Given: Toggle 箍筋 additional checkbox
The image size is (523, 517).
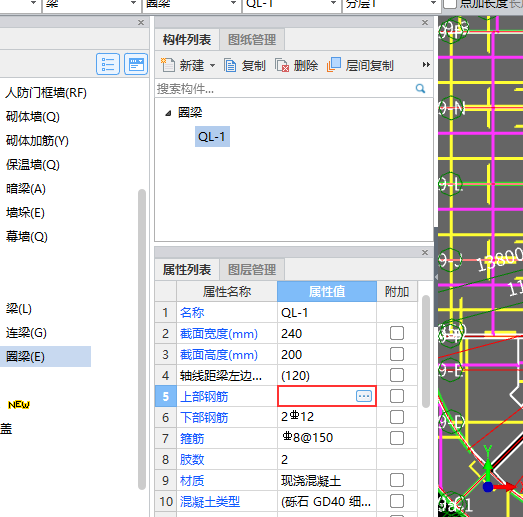Looking at the screenshot, I should coord(397,438).
